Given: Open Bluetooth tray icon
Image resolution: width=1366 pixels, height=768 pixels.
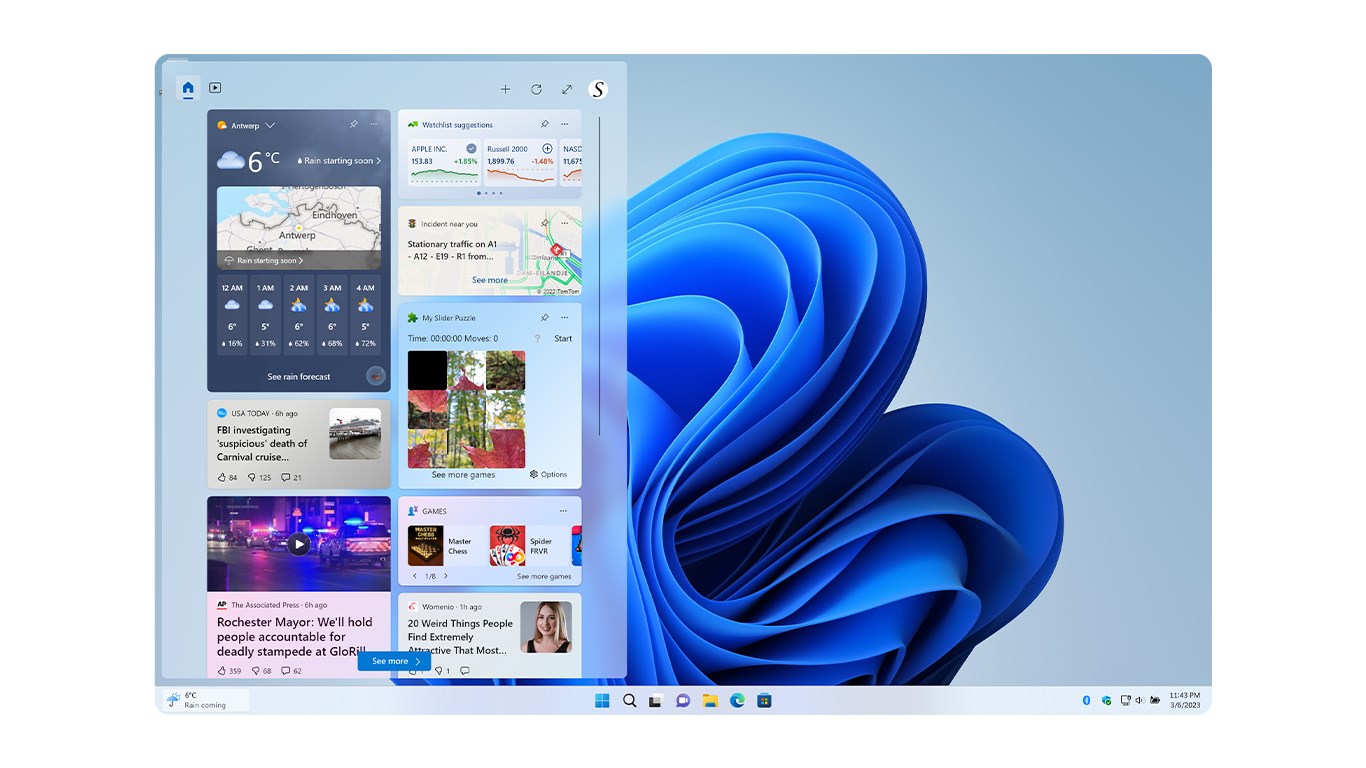Looking at the screenshot, I should 1086,701.
